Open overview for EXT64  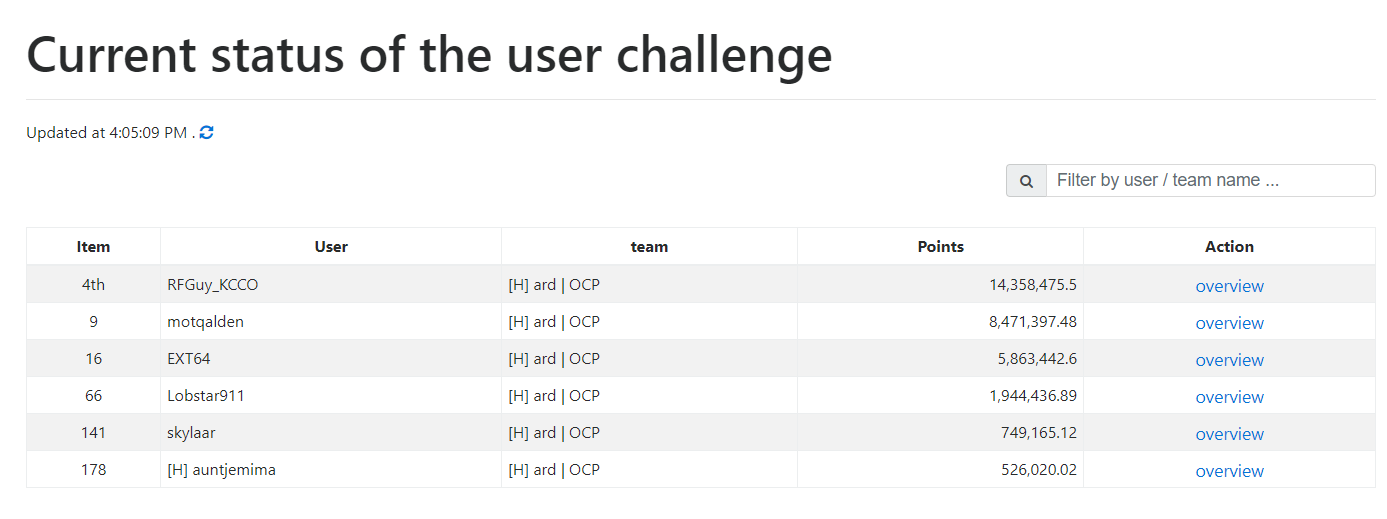(x=1229, y=360)
